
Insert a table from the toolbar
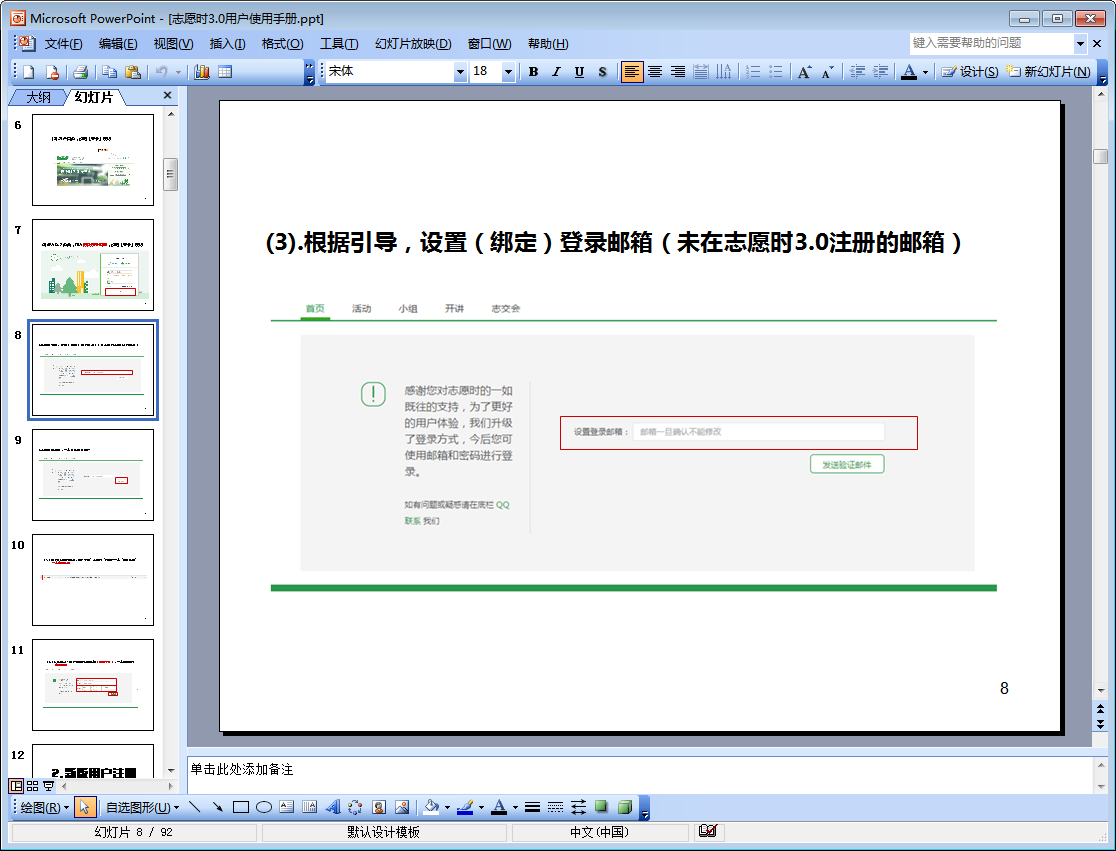[225, 72]
